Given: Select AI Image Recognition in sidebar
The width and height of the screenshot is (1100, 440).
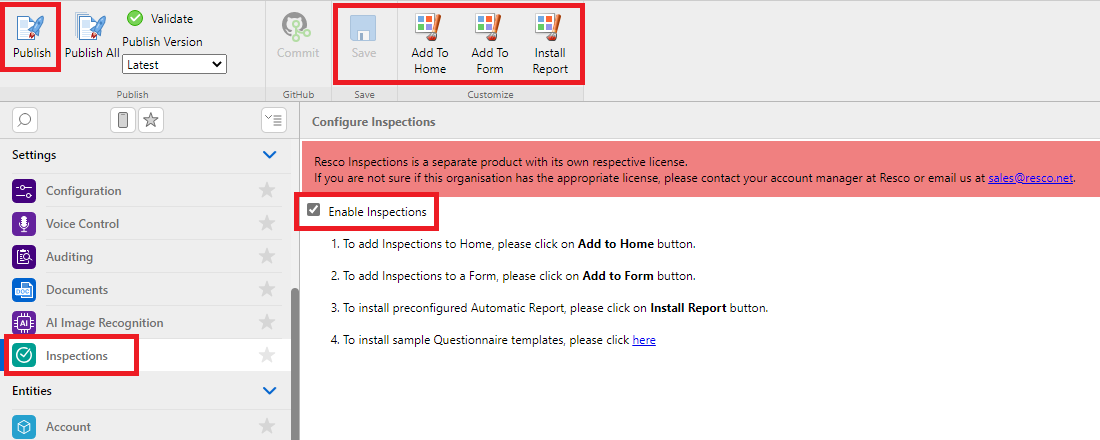Looking at the screenshot, I should [x=104, y=323].
